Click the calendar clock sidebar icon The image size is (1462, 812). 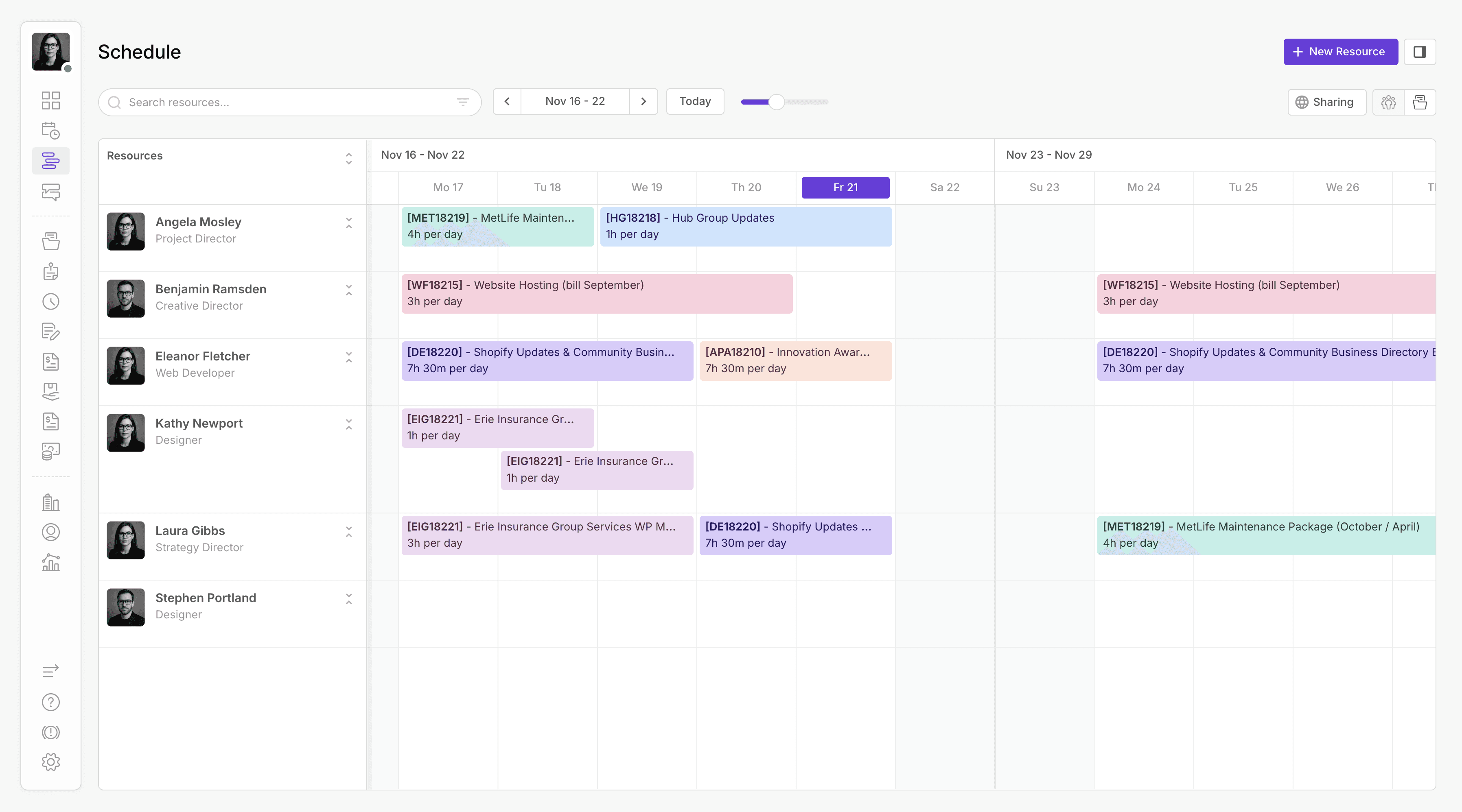pos(50,131)
